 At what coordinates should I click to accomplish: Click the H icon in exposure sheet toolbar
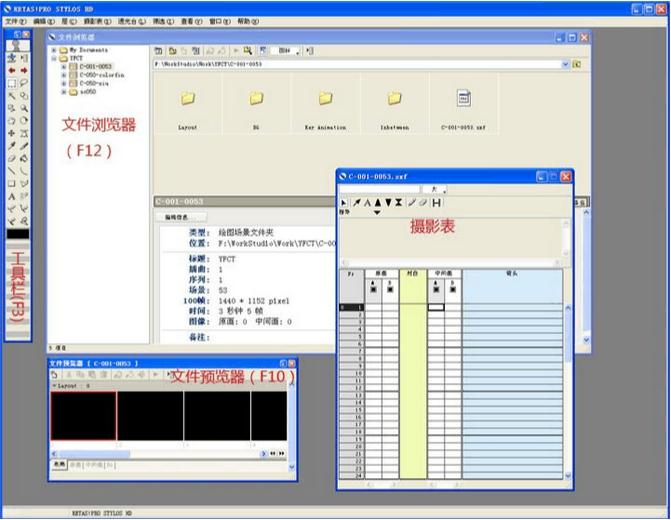[437, 203]
